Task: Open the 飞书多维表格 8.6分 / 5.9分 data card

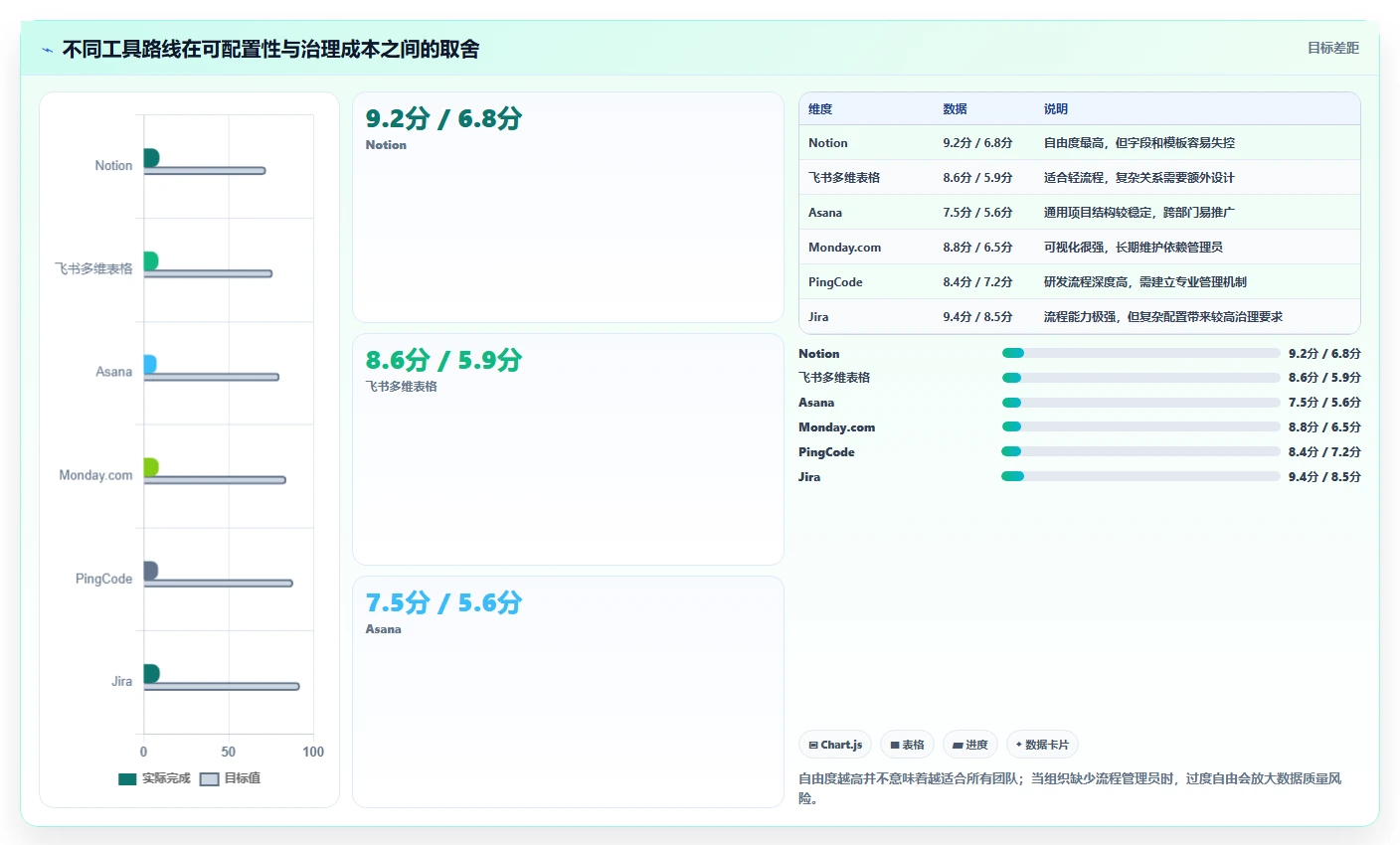Action: coord(568,449)
